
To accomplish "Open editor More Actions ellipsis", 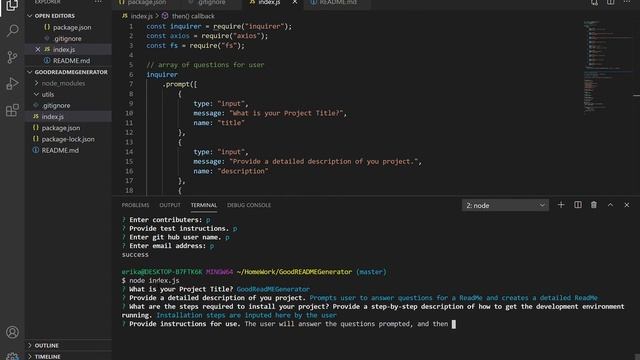I will click(x=627, y=2).
